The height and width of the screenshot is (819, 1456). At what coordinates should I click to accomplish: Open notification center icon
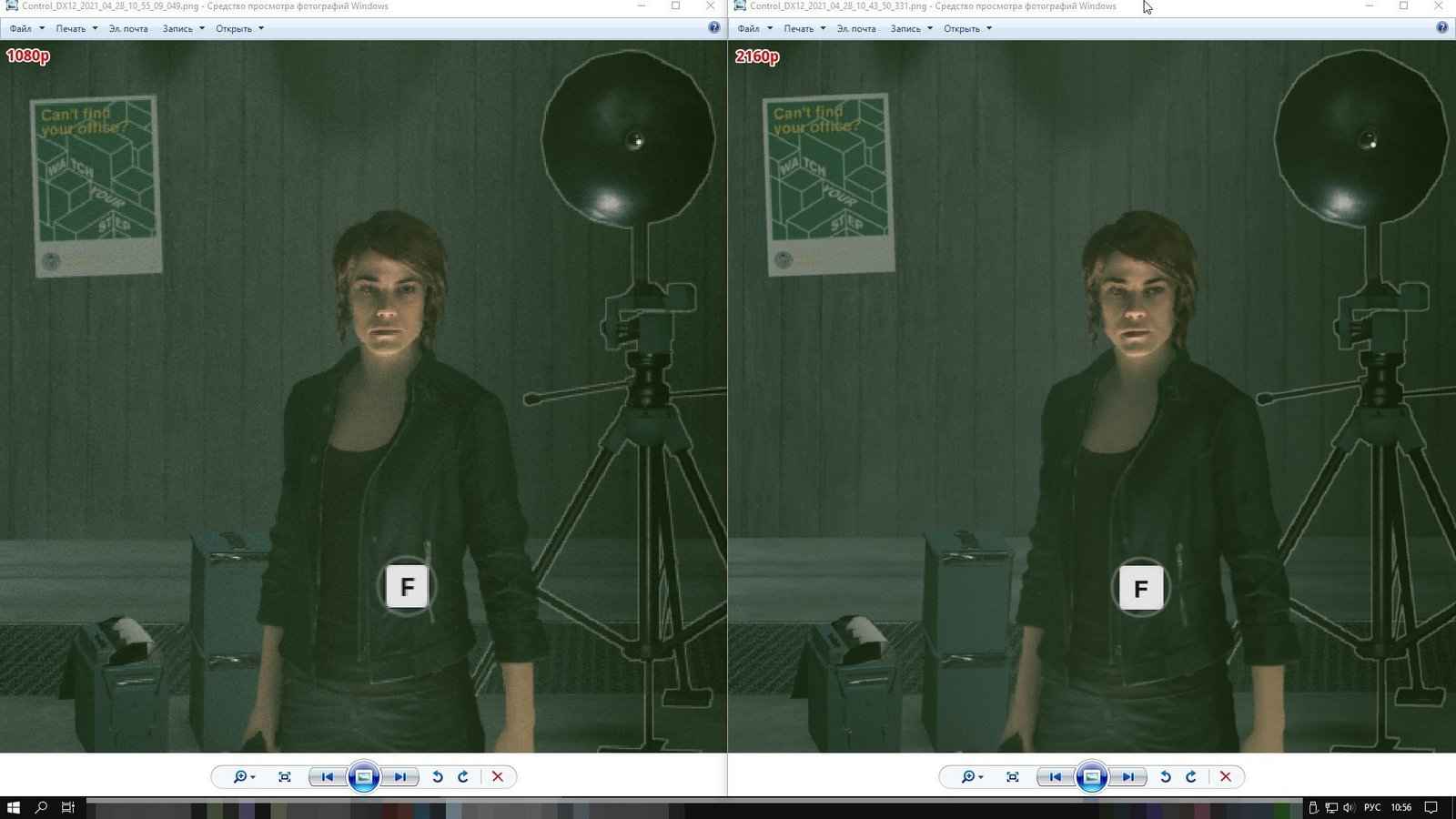pyautogui.click(x=1431, y=807)
